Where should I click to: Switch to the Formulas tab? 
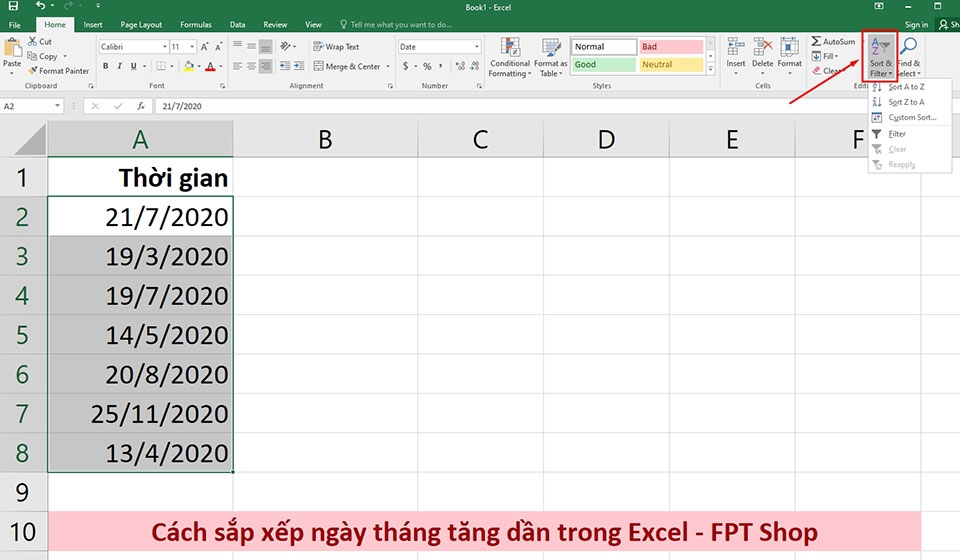pyautogui.click(x=196, y=24)
